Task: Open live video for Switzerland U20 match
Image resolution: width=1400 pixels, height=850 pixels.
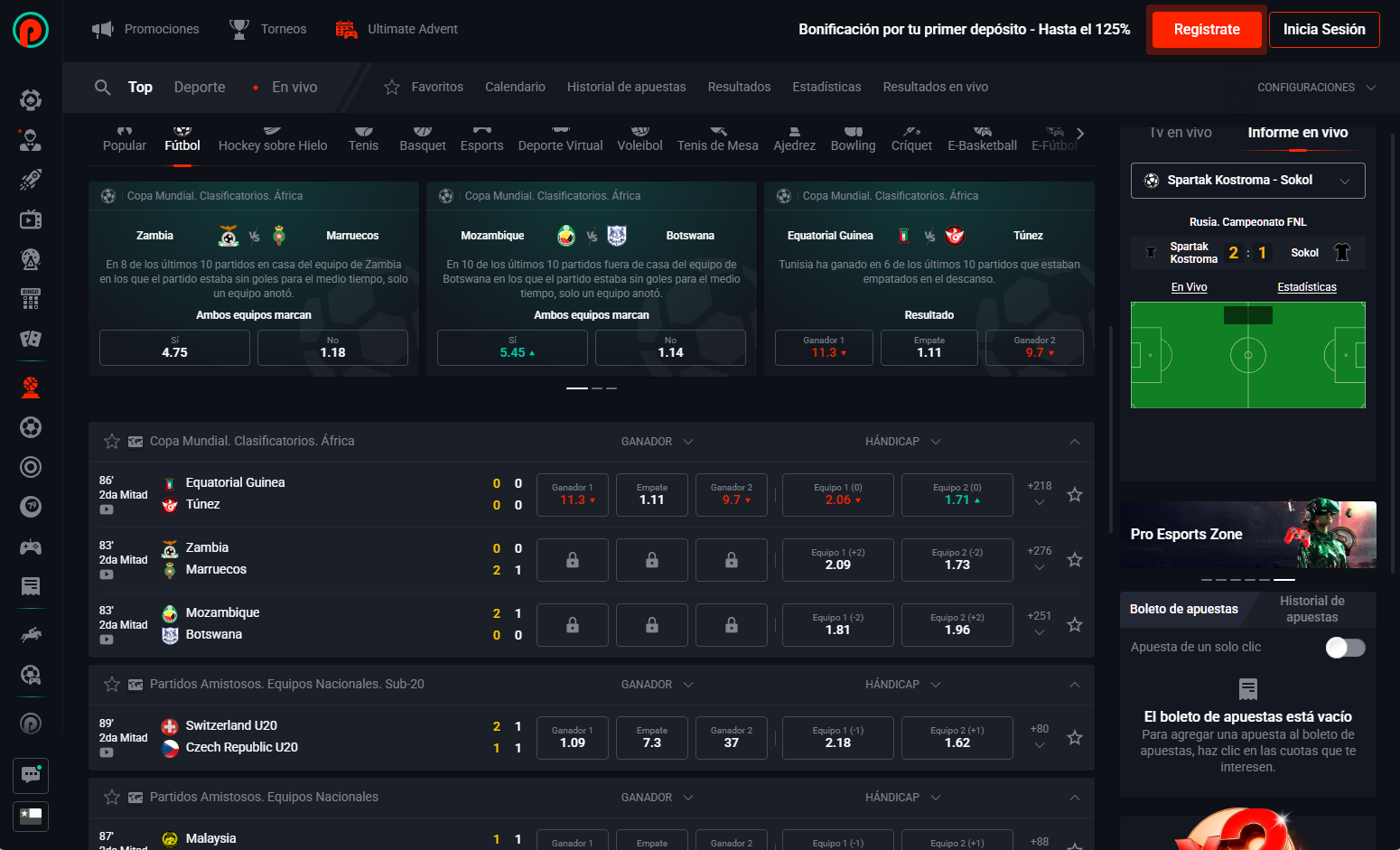Action: pos(107,752)
